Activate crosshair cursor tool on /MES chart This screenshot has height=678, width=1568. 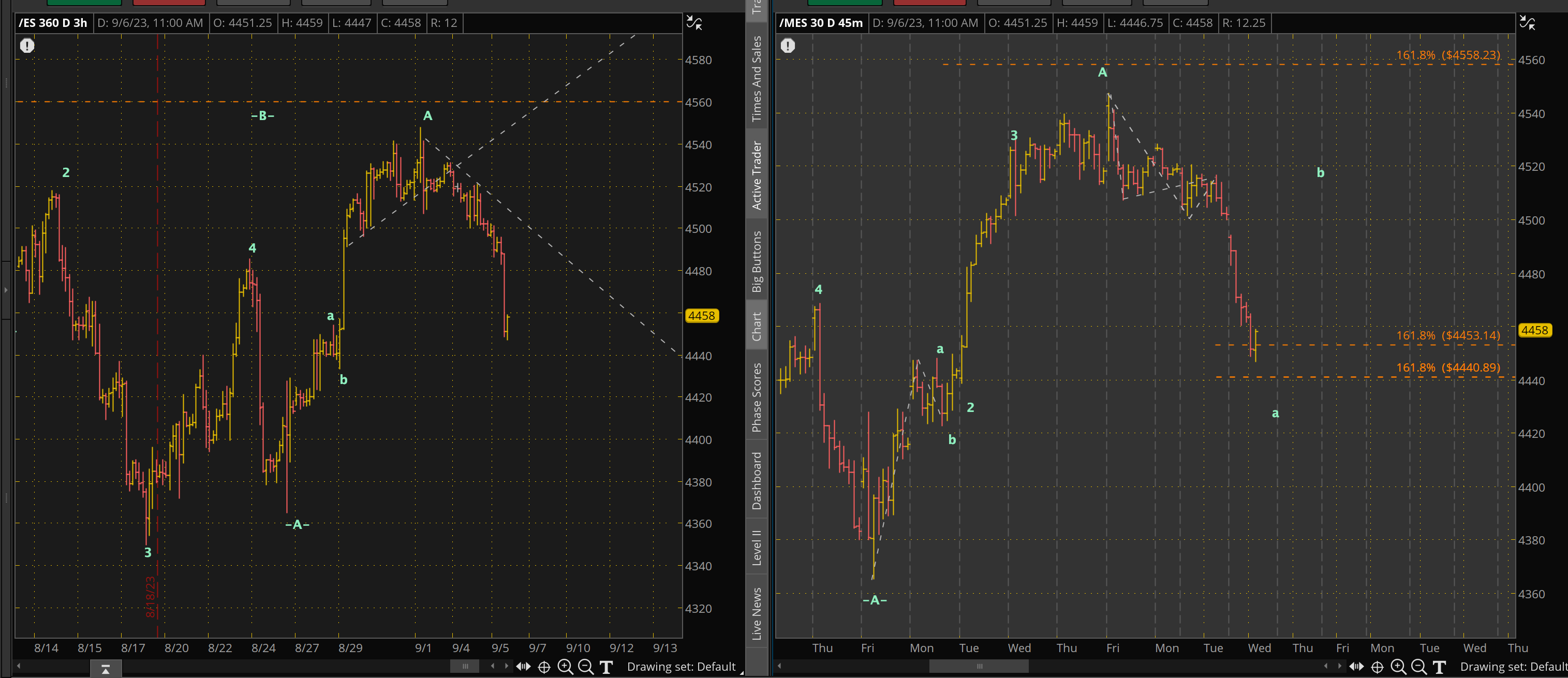click(1378, 667)
